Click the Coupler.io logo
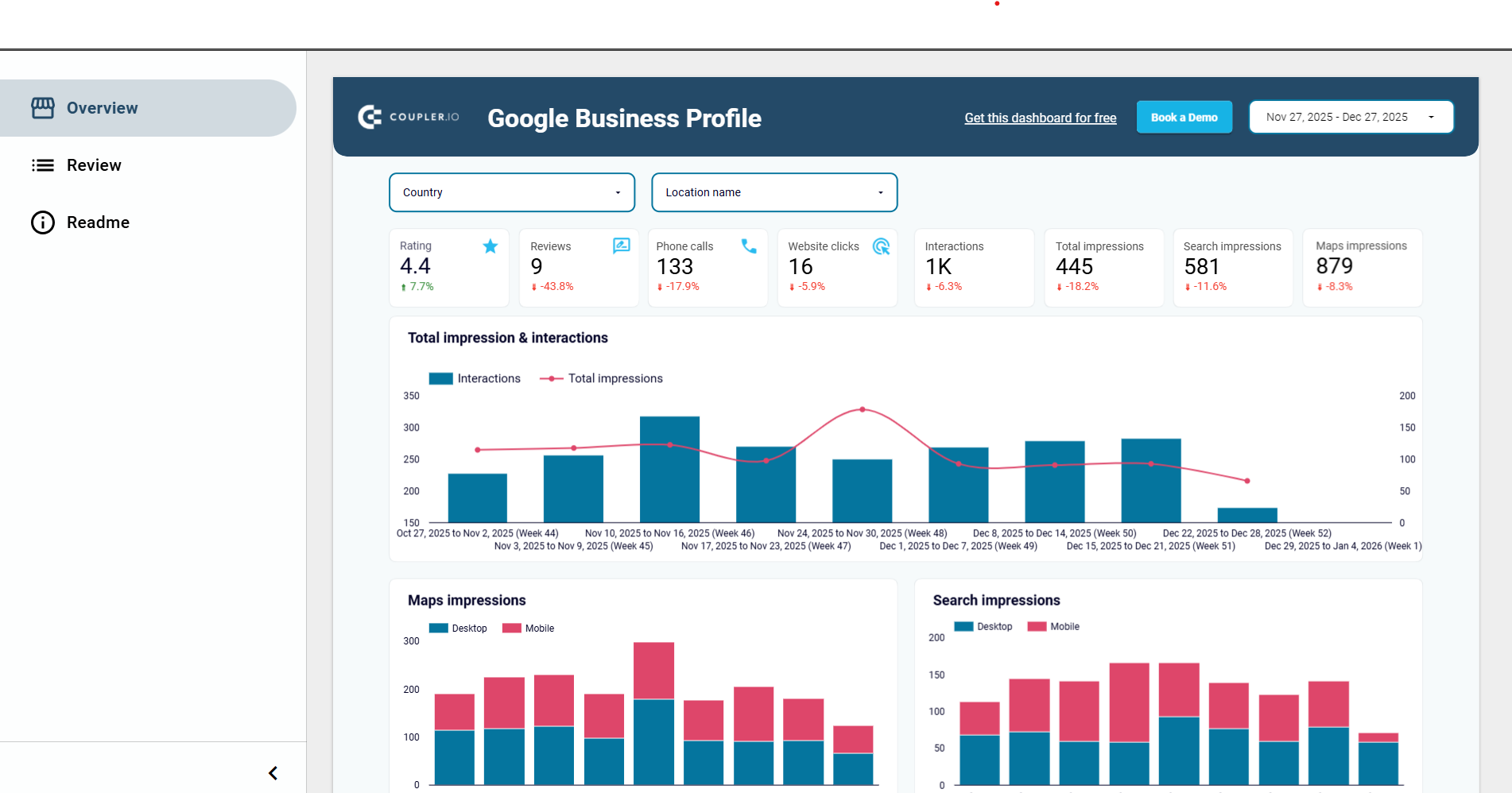This screenshot has width=1512, height=793. (408, 117)
